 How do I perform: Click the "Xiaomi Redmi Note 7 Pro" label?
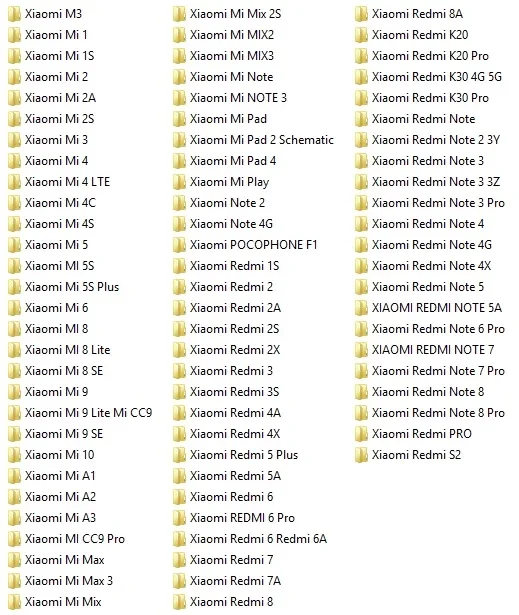tap(438, 371)
